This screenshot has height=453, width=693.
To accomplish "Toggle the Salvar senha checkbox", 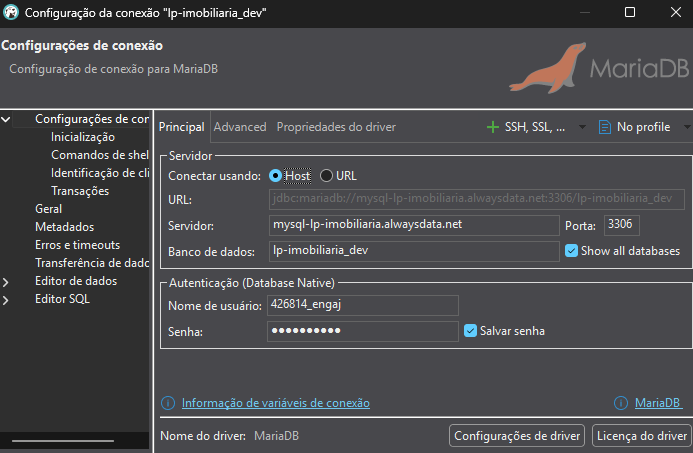I will coord(470,331).
